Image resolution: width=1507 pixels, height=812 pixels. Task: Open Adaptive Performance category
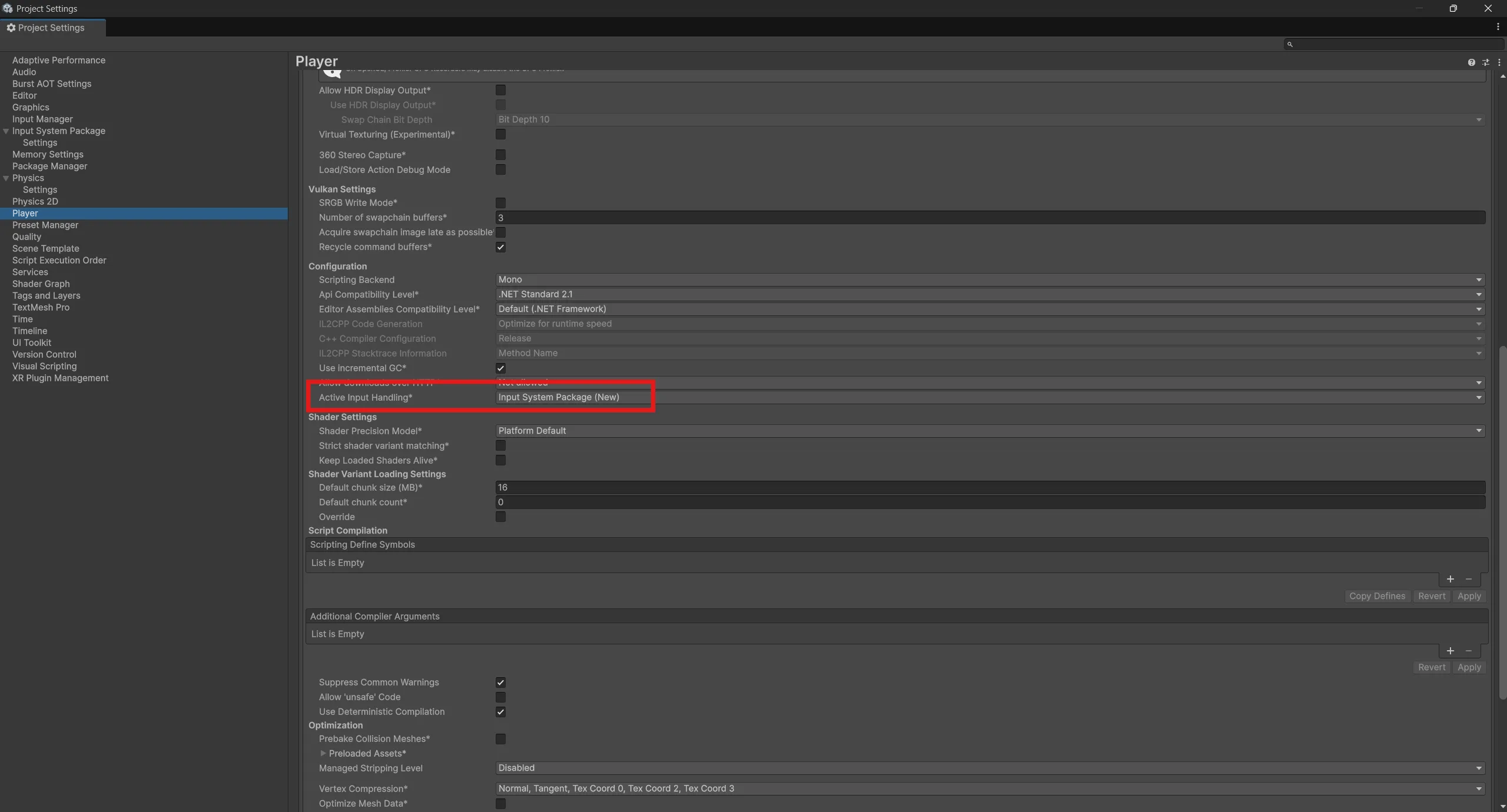59,60
